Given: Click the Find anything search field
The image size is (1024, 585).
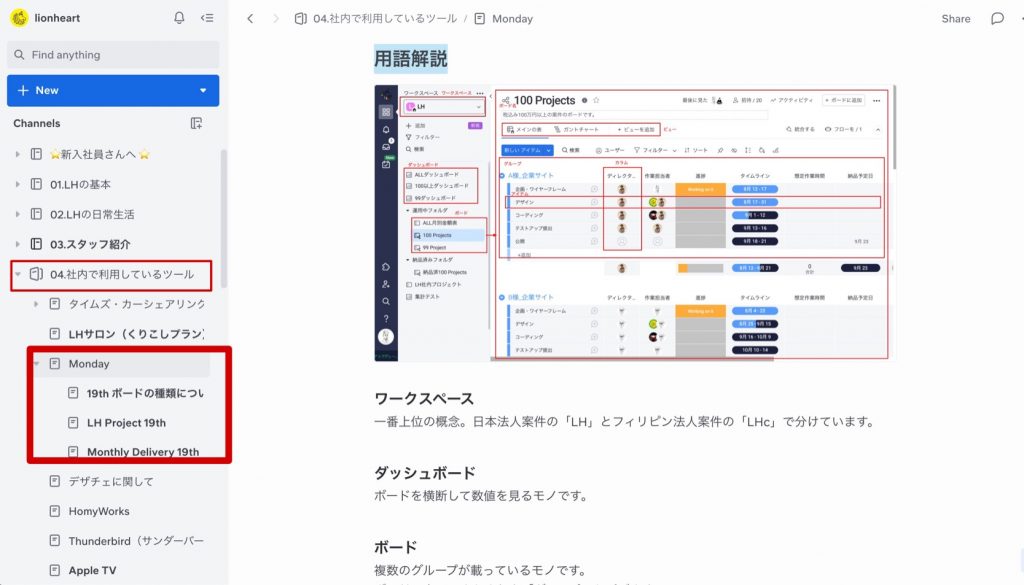Looking at the screenshot, I should point(113,55).
